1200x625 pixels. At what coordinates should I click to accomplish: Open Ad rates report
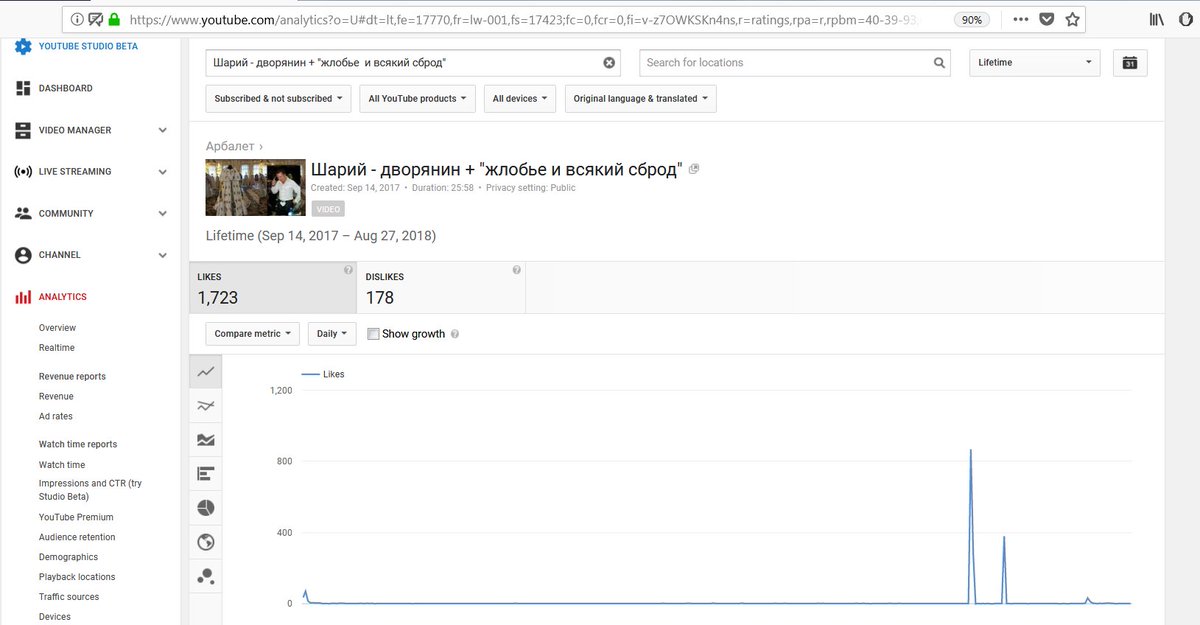coord(55,417)
